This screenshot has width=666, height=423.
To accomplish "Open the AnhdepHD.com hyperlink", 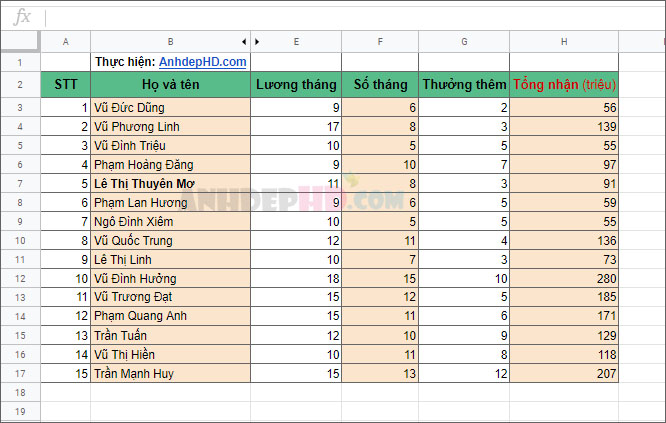I will 203,62.
